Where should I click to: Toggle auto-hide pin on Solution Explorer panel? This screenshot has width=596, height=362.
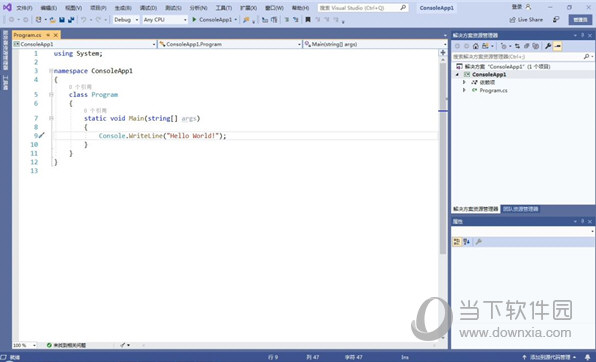coord(582,35)
